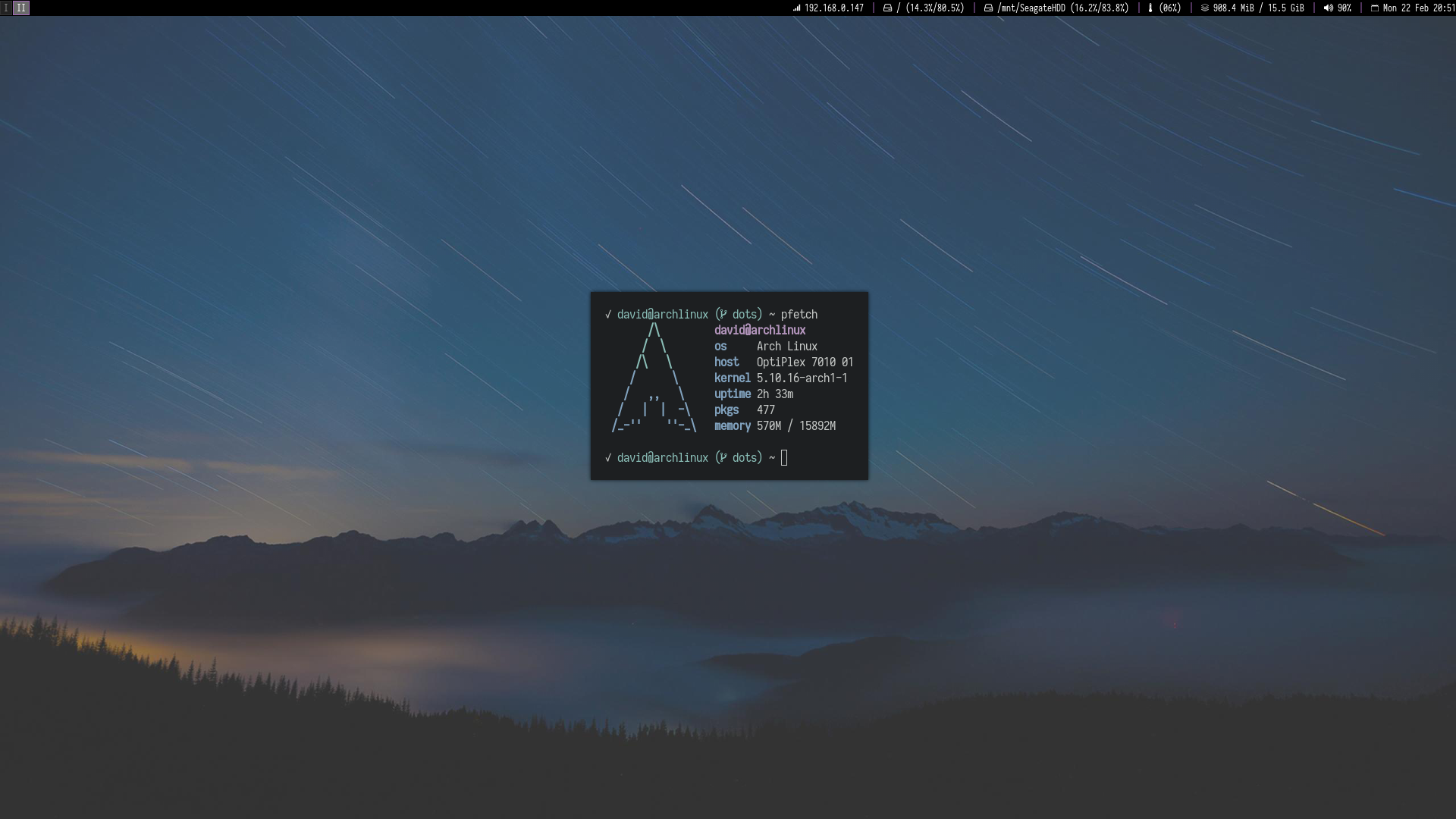Click the root filesystem disk icon
The width and height of the screenshot is (1456, 819).
point(887,8)
